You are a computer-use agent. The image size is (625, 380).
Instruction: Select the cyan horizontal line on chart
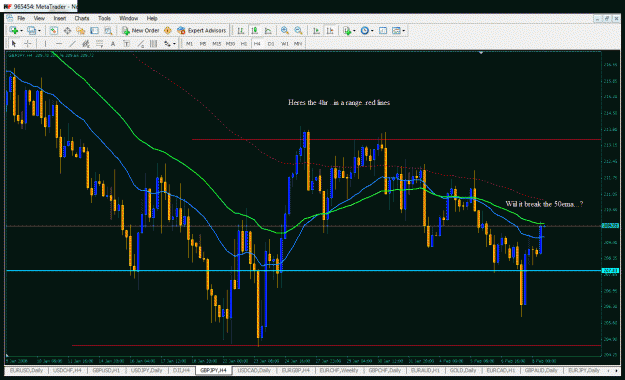tap(303, 270)
